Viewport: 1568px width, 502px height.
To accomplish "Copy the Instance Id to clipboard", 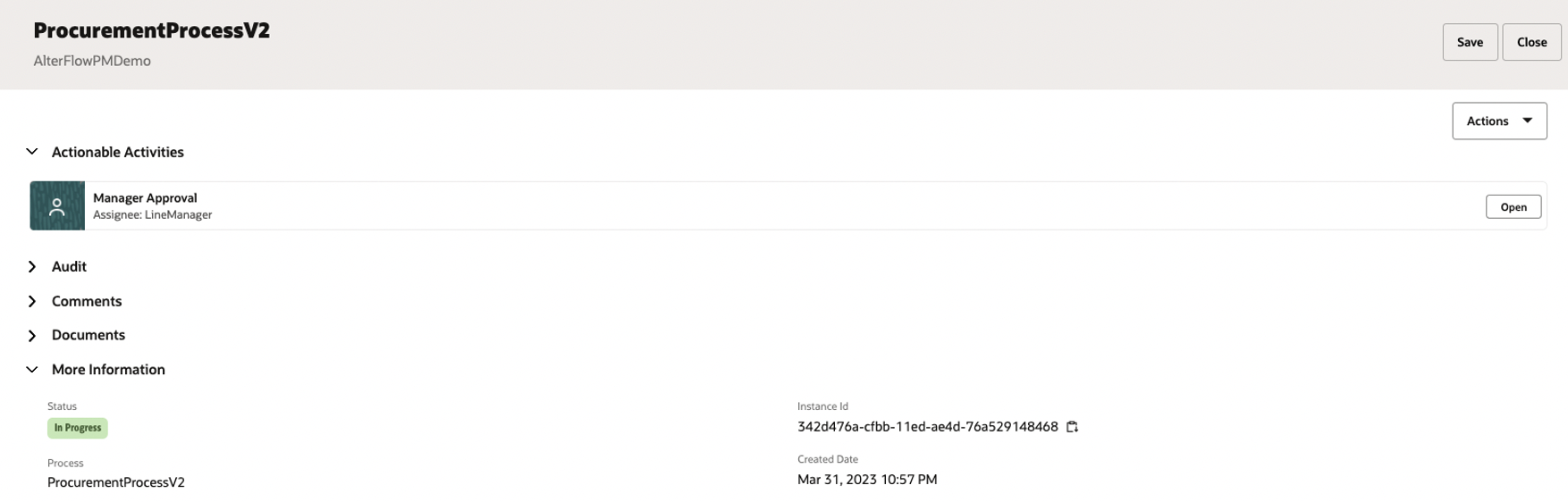I will [1072, 427].
